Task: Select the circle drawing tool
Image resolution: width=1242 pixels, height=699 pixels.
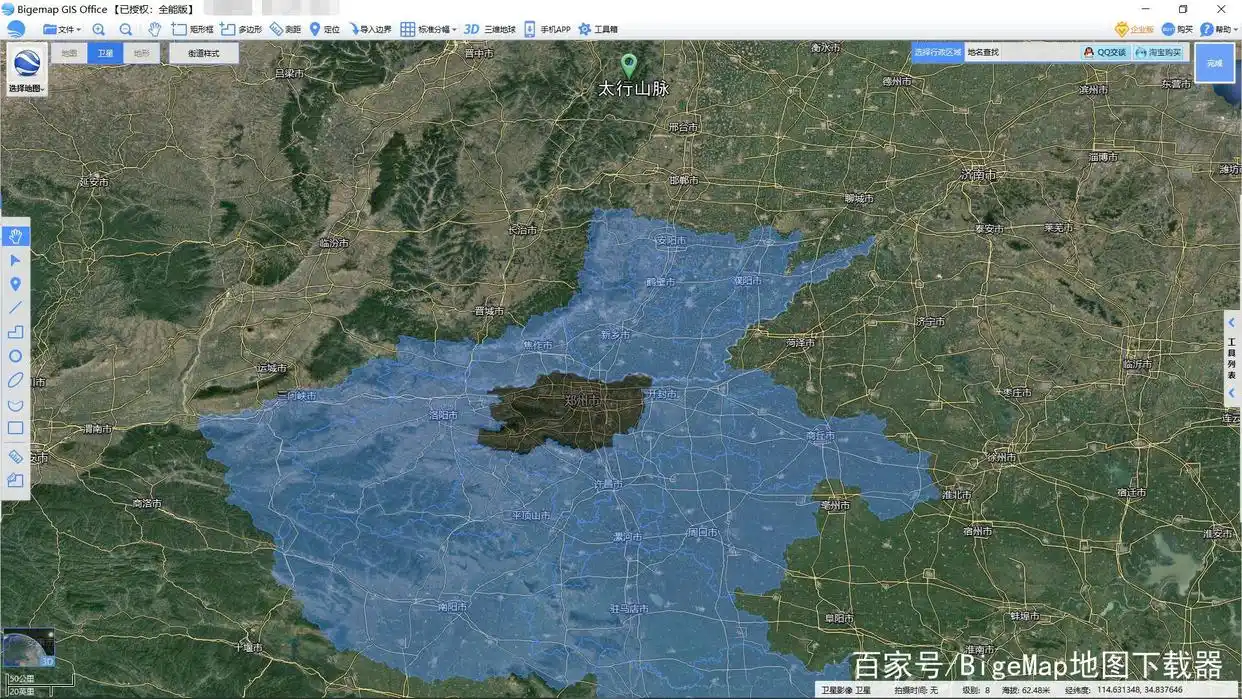Action: click(15, 356)
